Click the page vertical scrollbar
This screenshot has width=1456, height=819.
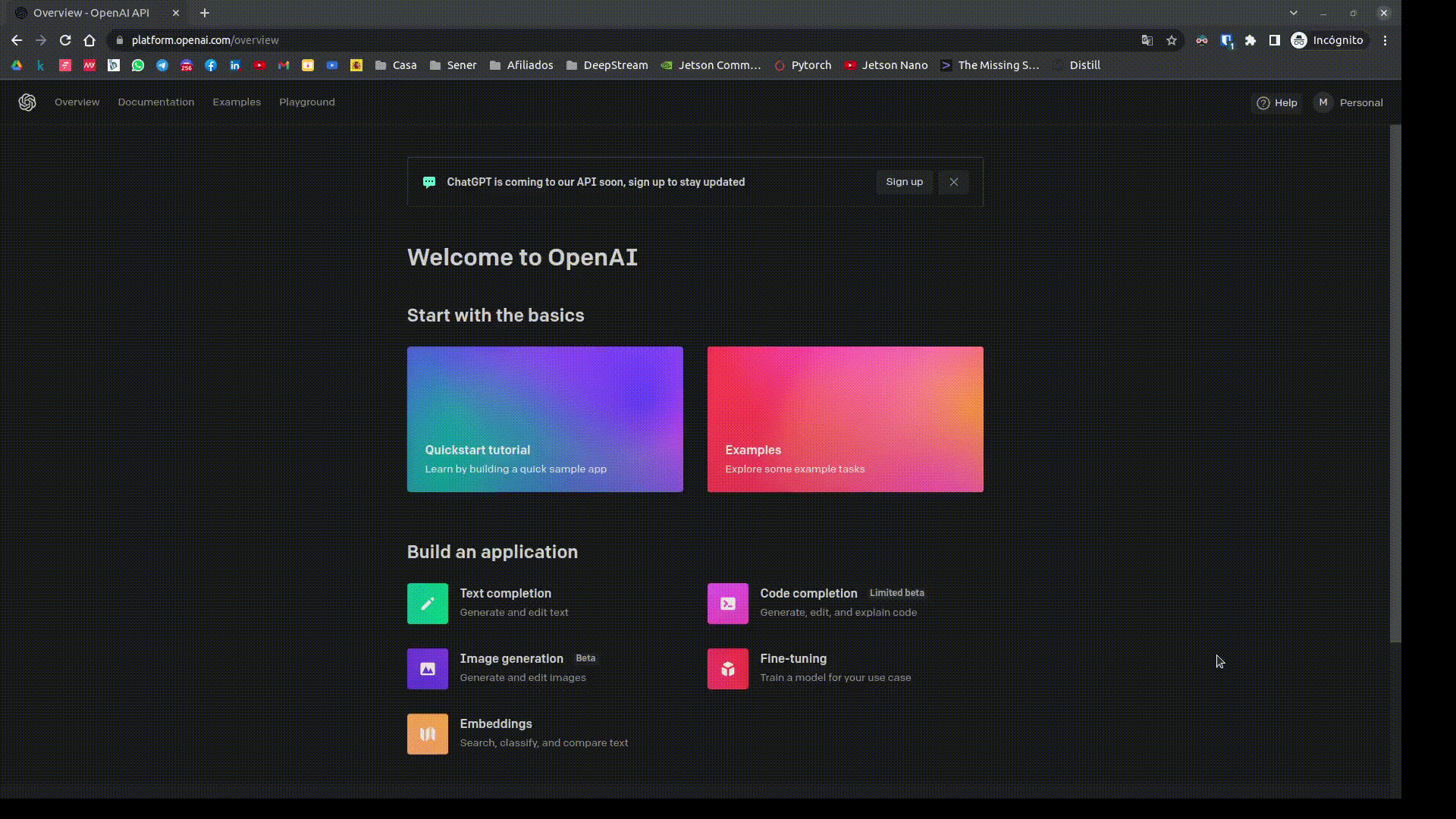[x=1395, y=383]
